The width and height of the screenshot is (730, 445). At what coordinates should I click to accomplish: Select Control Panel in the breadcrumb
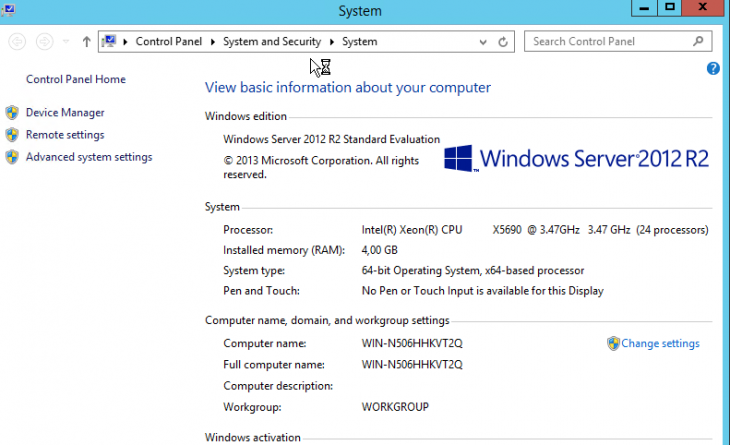[x=169, y=41]
